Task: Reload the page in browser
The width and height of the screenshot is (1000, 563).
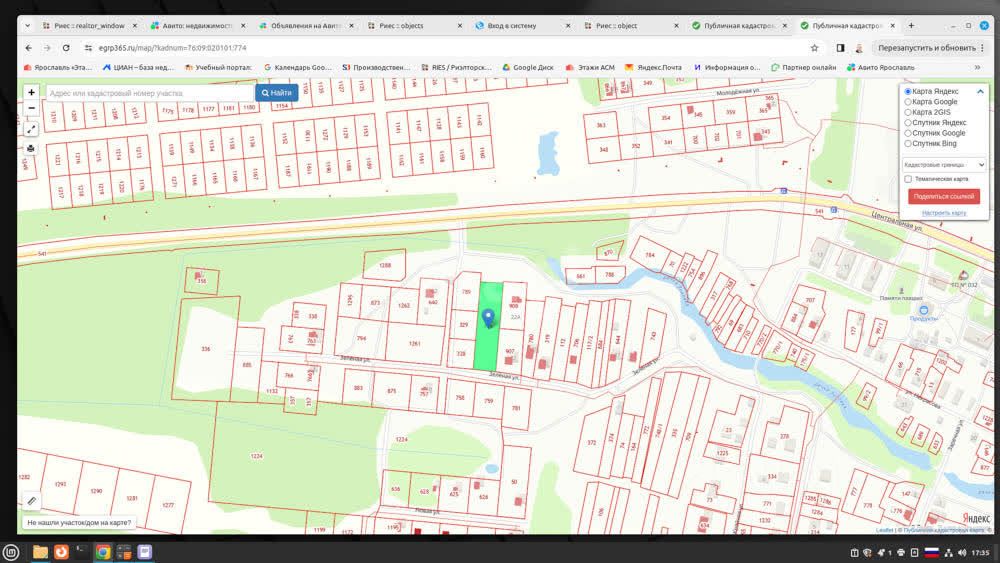Action: point(66,47)
